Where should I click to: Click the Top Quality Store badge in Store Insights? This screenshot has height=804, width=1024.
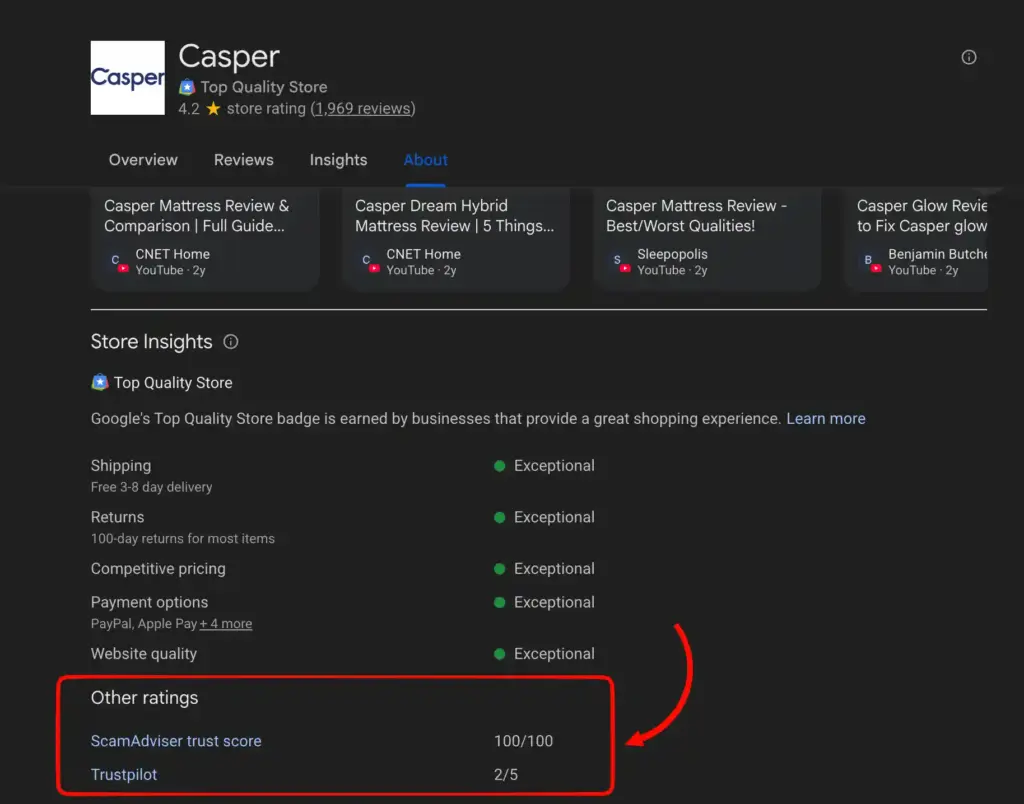pyautogui.click(x=100, y=382)
